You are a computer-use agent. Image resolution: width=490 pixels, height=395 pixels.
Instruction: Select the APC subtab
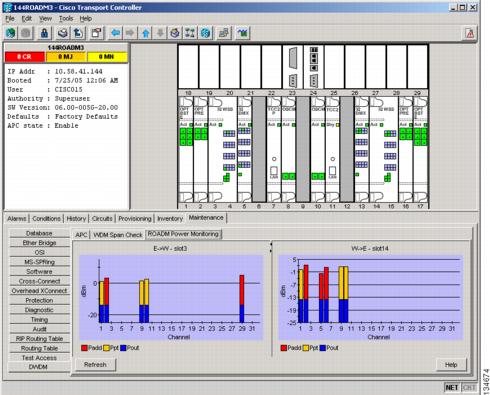tap(81, 235)
